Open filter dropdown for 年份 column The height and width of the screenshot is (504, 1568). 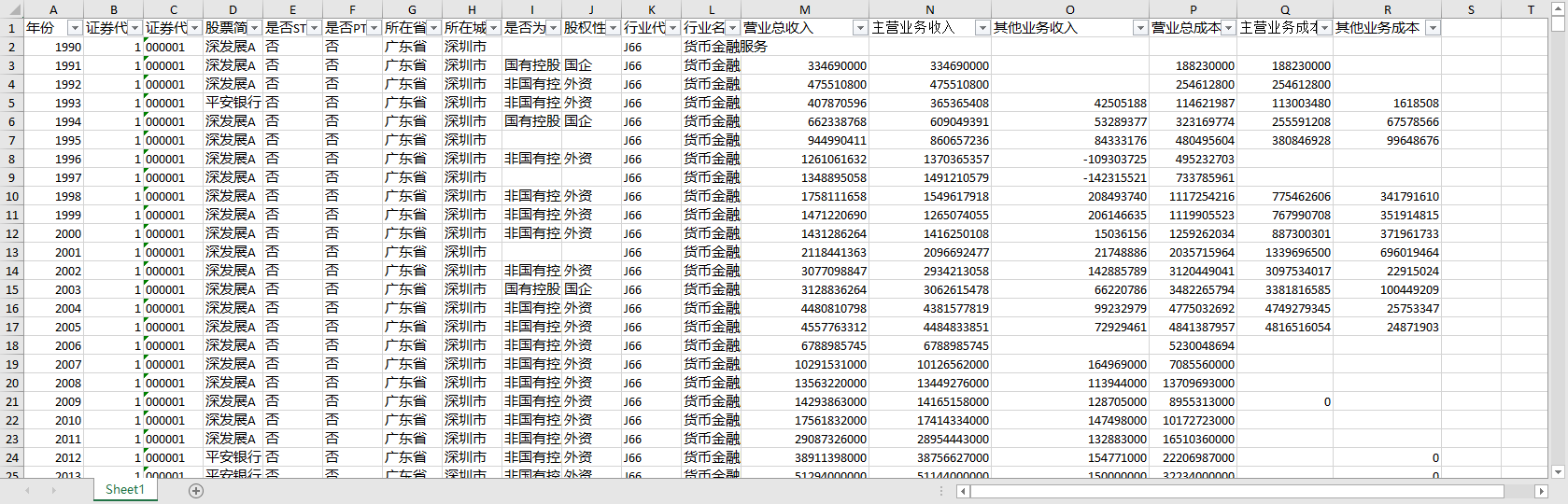pos(75,28)
